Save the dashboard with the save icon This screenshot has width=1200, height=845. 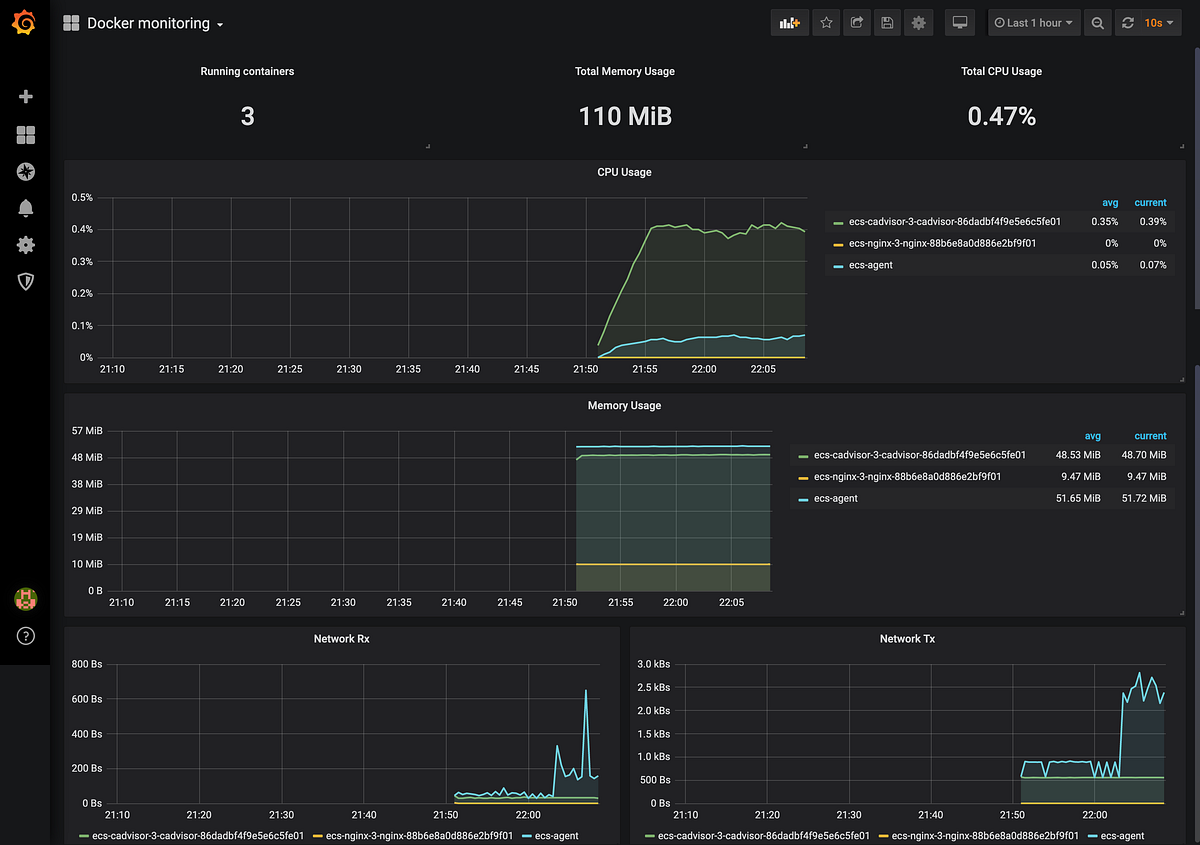click(887, 22)
